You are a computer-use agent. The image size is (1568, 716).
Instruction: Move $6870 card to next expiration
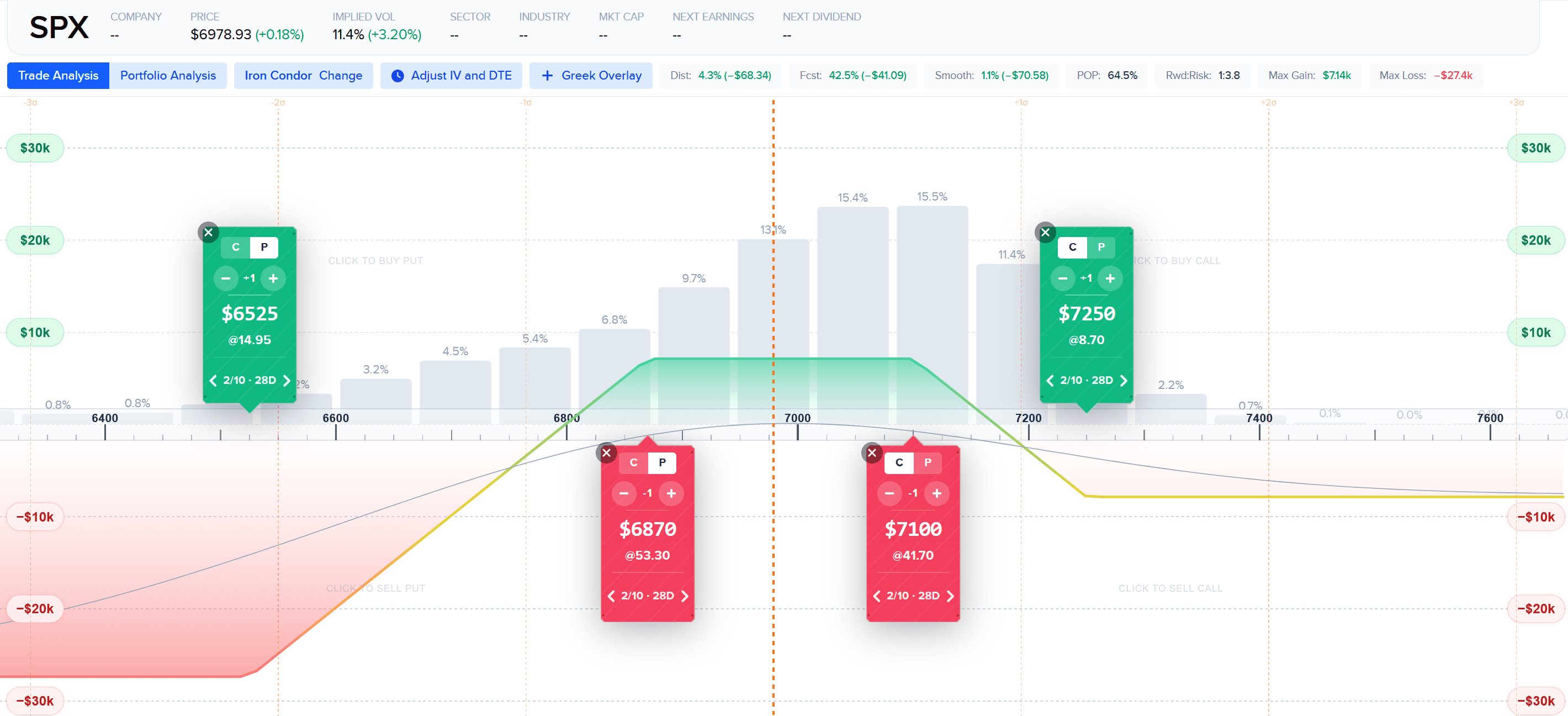point(685,596)
